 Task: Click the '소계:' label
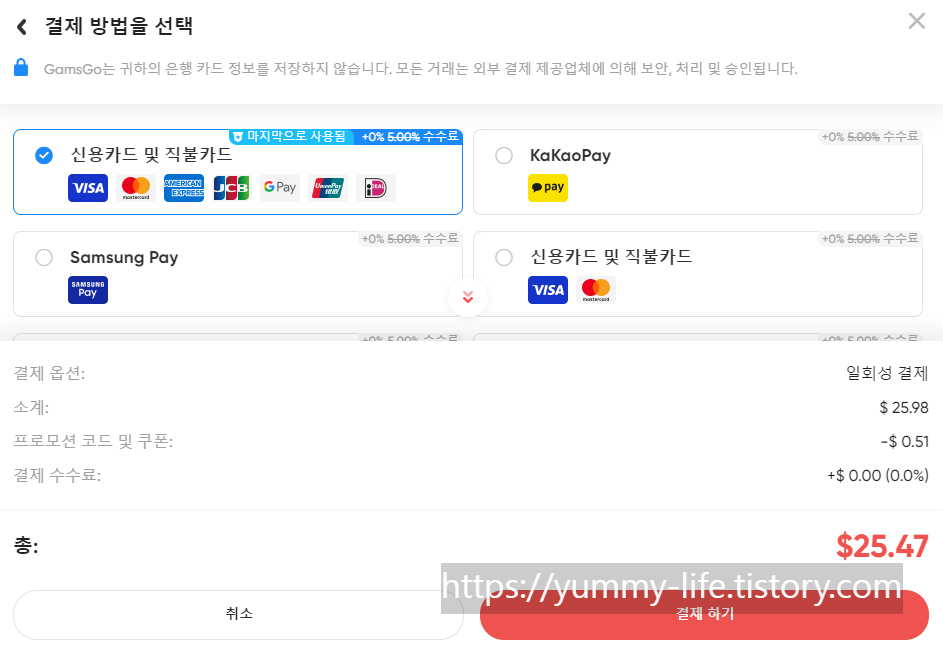coord(31,407)
